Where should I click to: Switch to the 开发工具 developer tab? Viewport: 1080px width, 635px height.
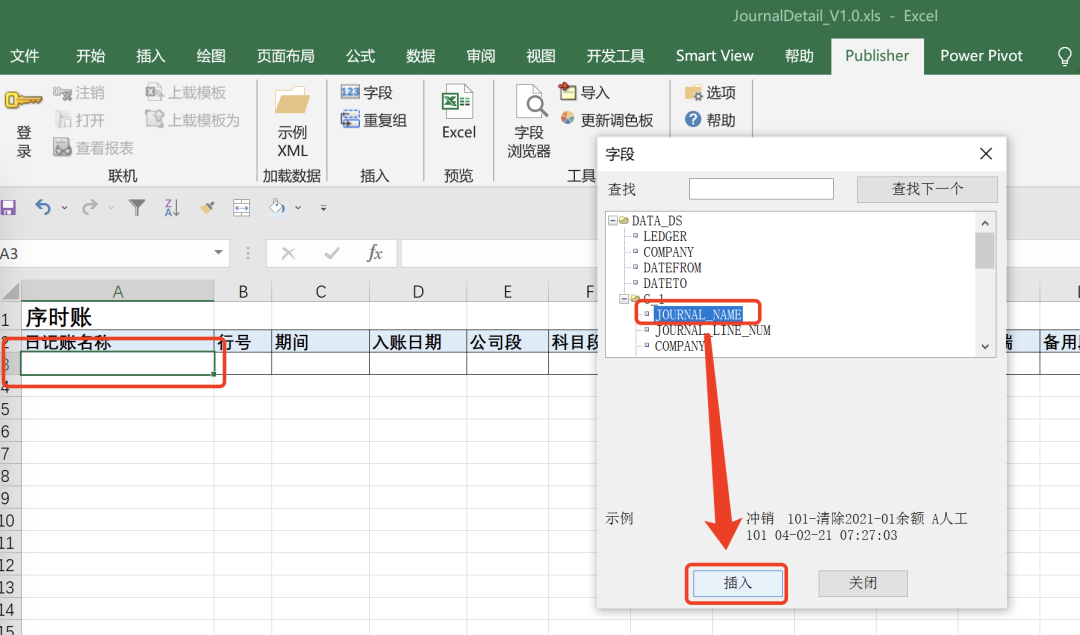tap(615, 56)
